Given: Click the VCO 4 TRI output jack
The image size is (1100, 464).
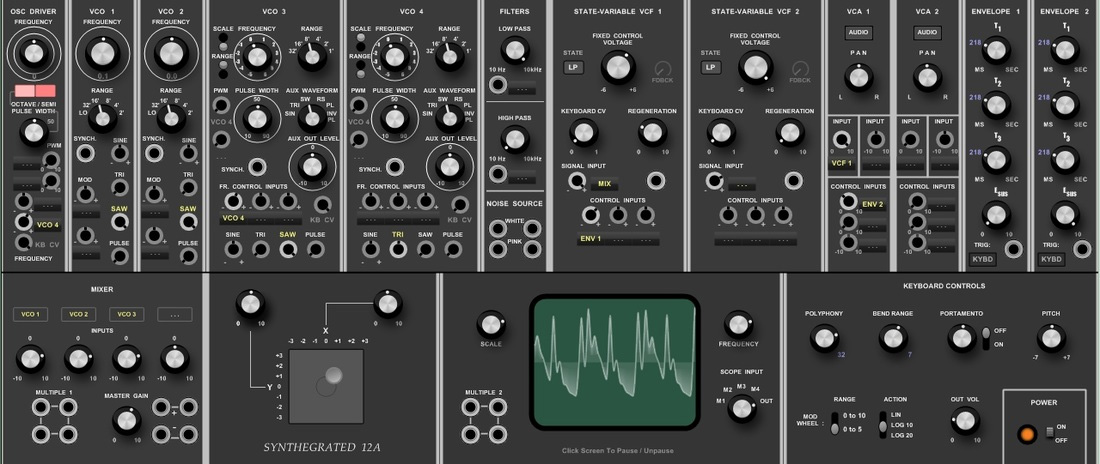Looking at the screenshot, I should (398, 249).
